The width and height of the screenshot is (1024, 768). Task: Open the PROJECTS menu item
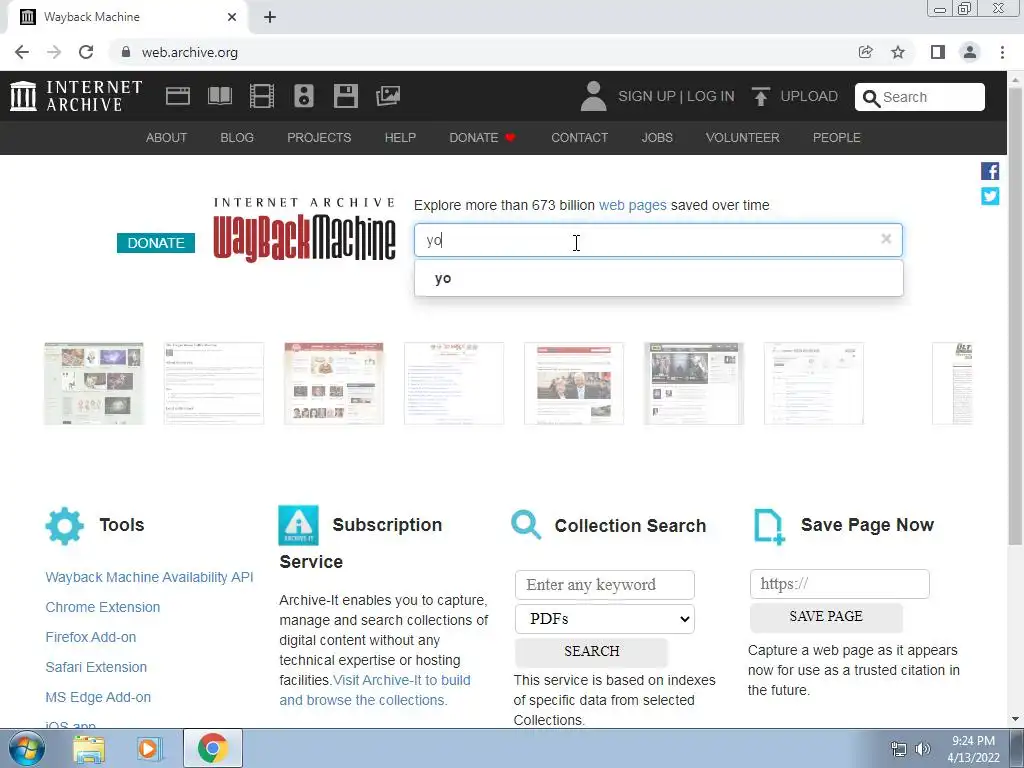(319, 138)
